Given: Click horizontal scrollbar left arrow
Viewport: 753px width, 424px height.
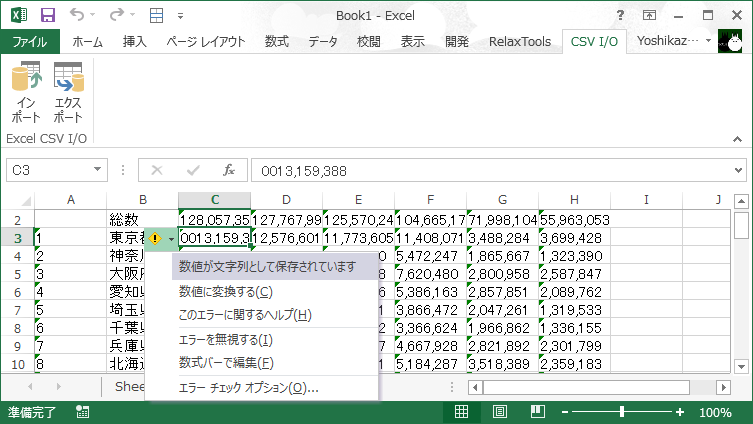Looking at the screenshot, I should coord(475,387).
